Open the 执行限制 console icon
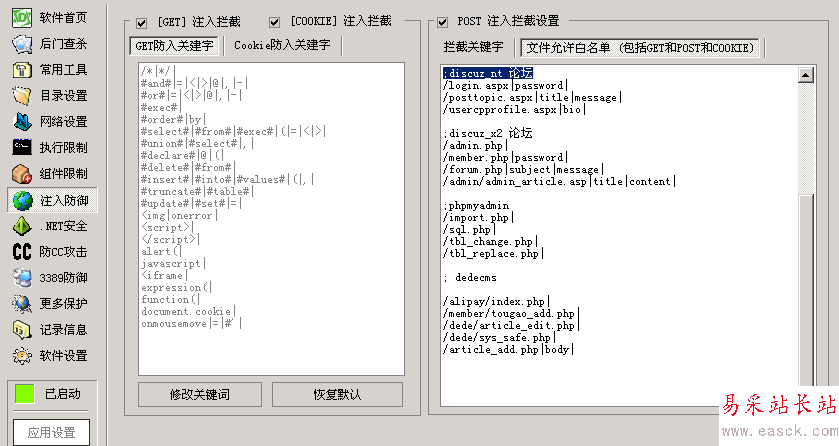839x446 pixels. click(x=22, y=147)
